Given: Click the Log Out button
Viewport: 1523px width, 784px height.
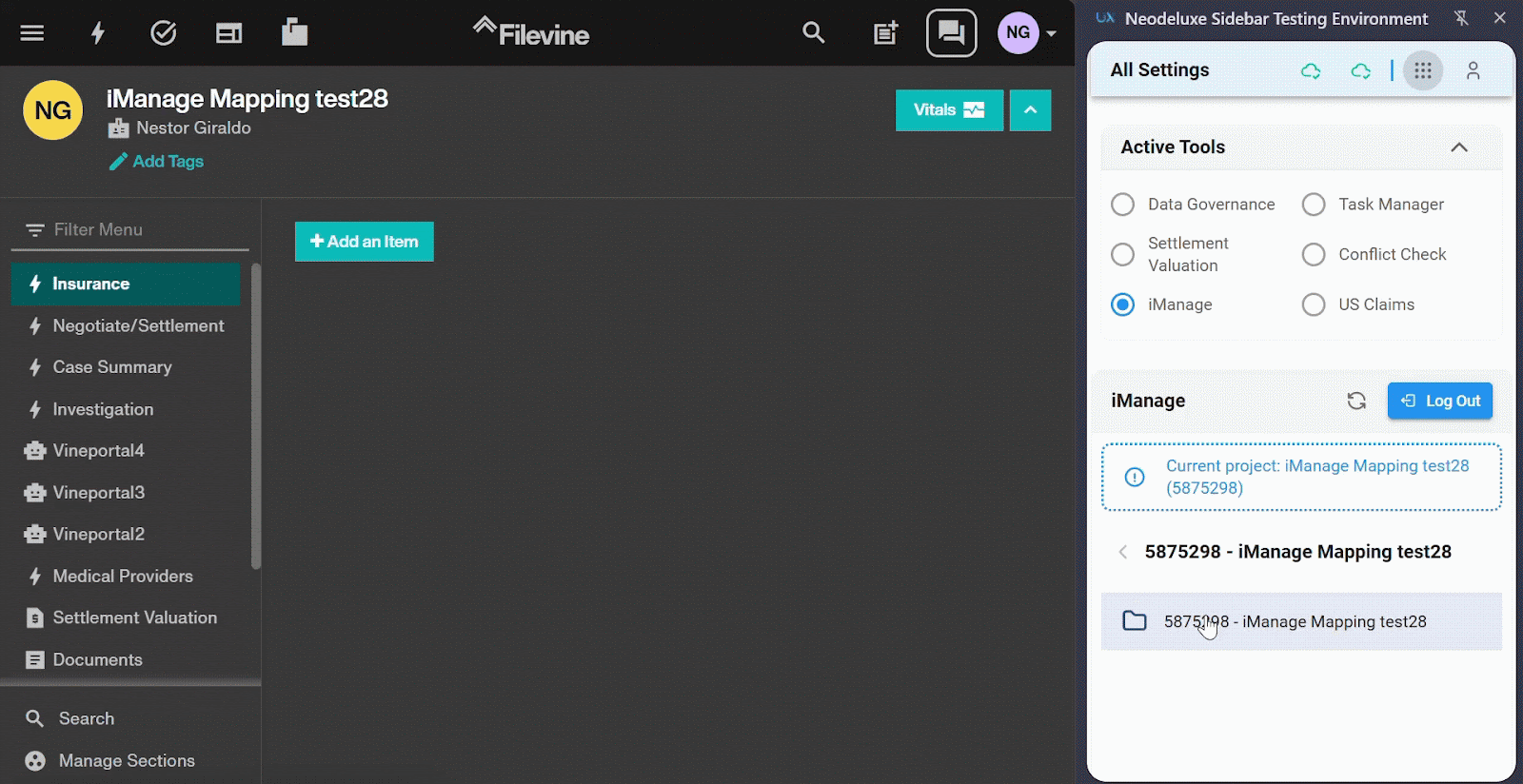Looking at the screenshot, I should pos(1440,401).
